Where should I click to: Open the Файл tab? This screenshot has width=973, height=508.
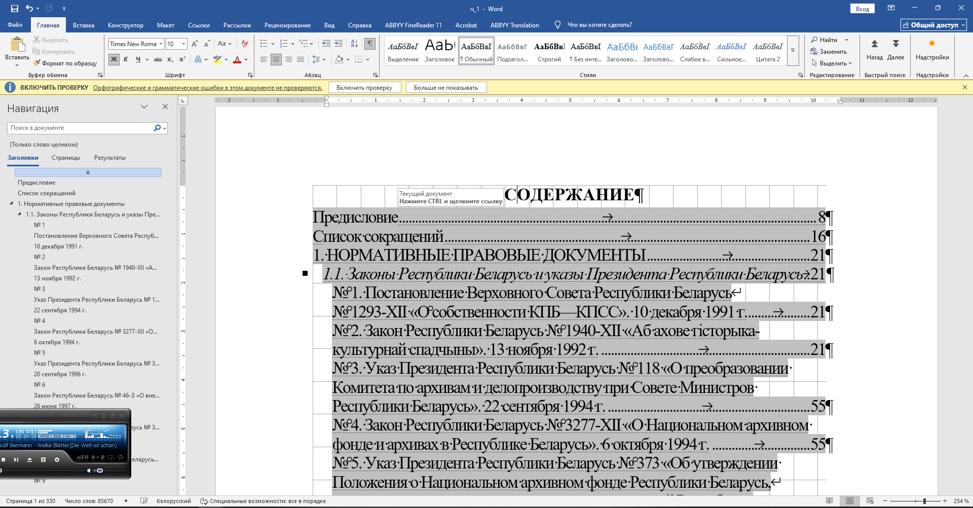pos(15,25)
